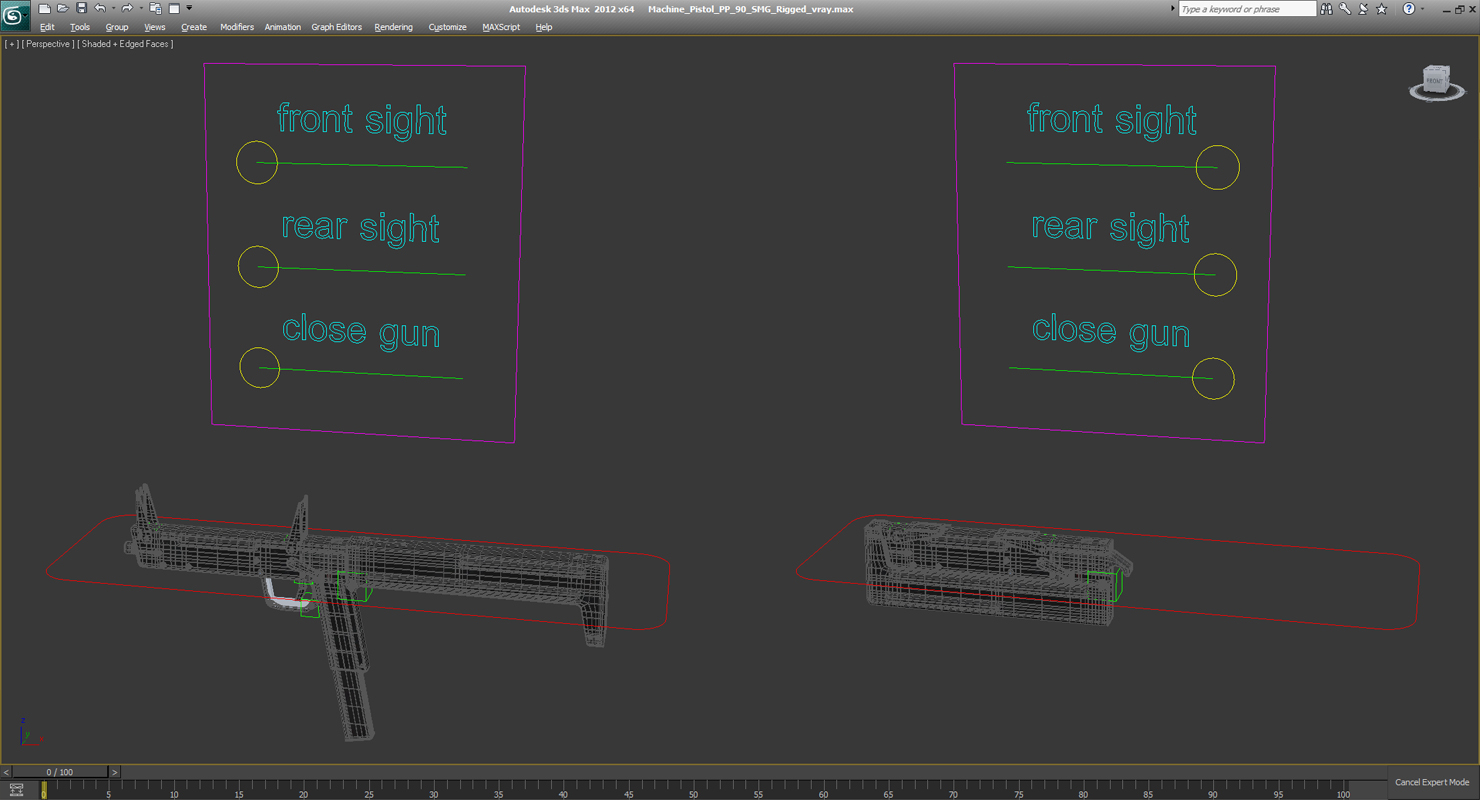Select the right 'close gun' text label

tap(1111, 331)
